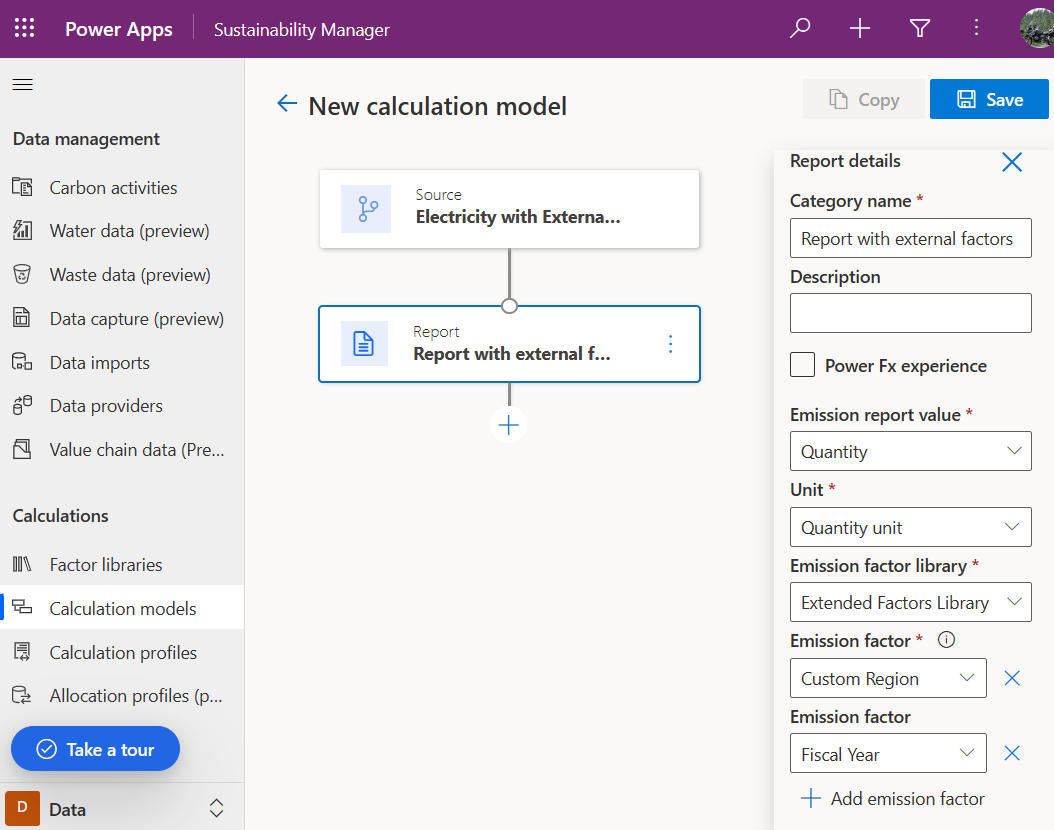
Task: Click Sustainability Manager app name
Action: 302,30
